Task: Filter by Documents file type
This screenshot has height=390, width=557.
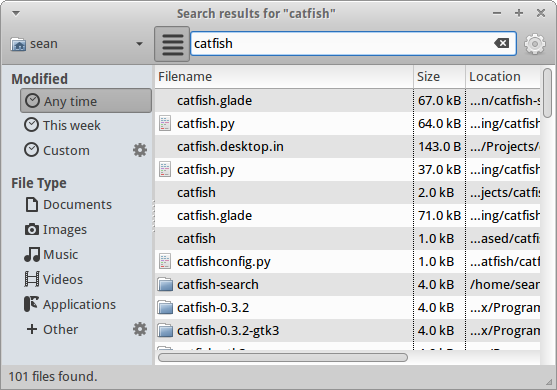Action: click(86, 205)
